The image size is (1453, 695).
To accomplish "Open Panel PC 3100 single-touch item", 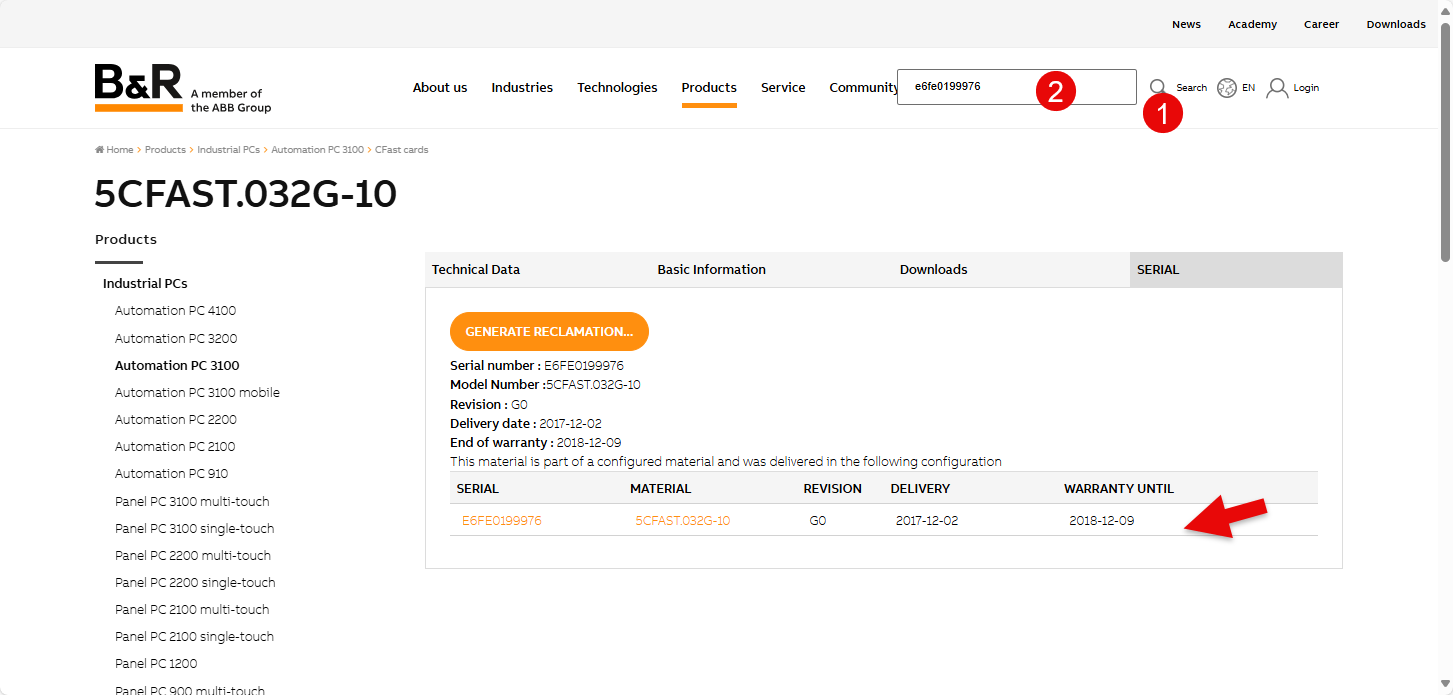I will click(194, 529).
